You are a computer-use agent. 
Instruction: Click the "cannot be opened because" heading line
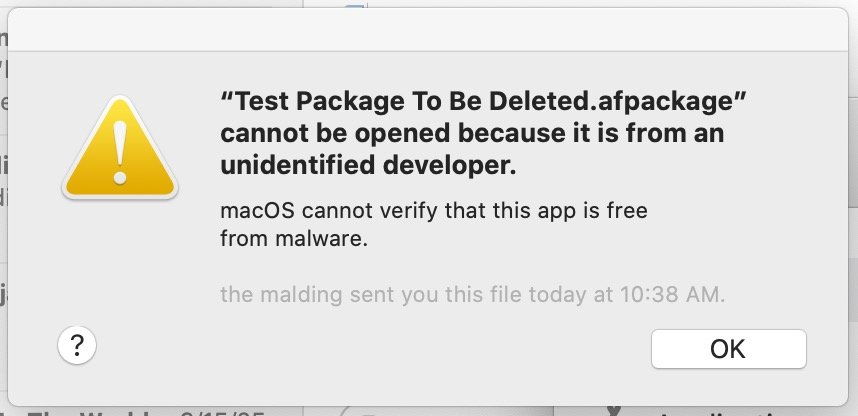click(x=472, y=134)
